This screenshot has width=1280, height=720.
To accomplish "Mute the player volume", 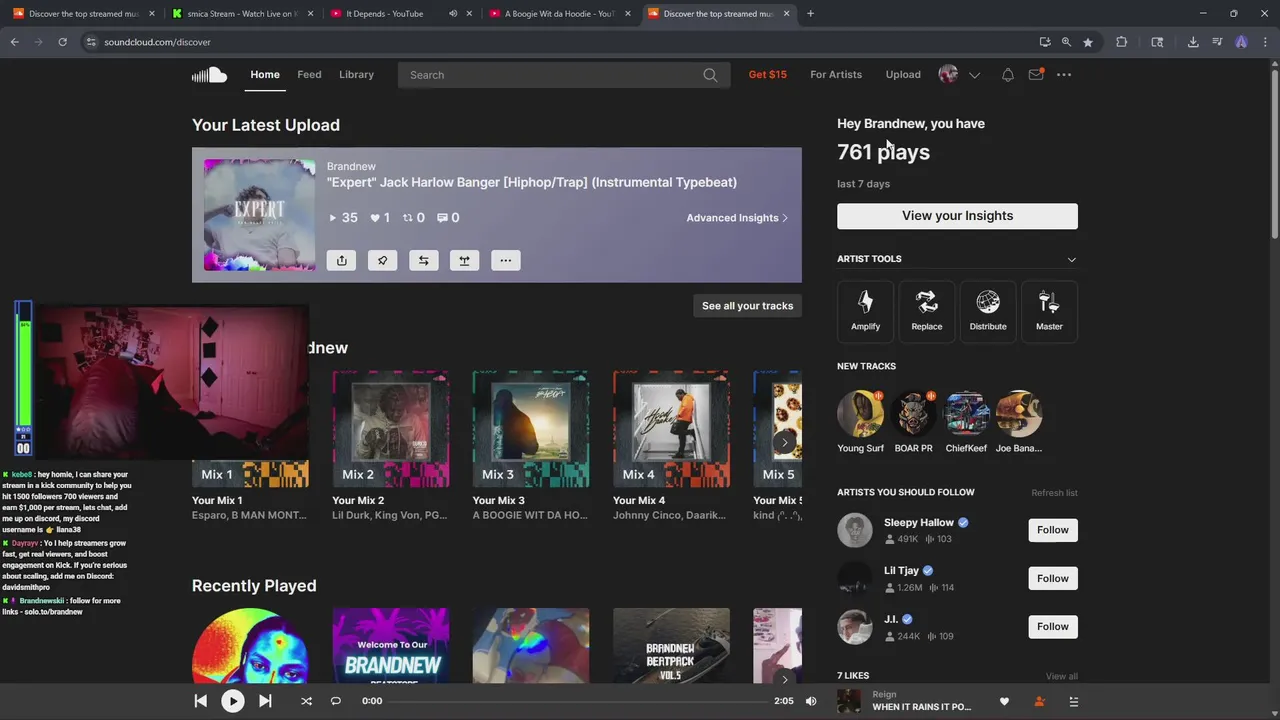I will pyautogui.click(x=811, y=701).
